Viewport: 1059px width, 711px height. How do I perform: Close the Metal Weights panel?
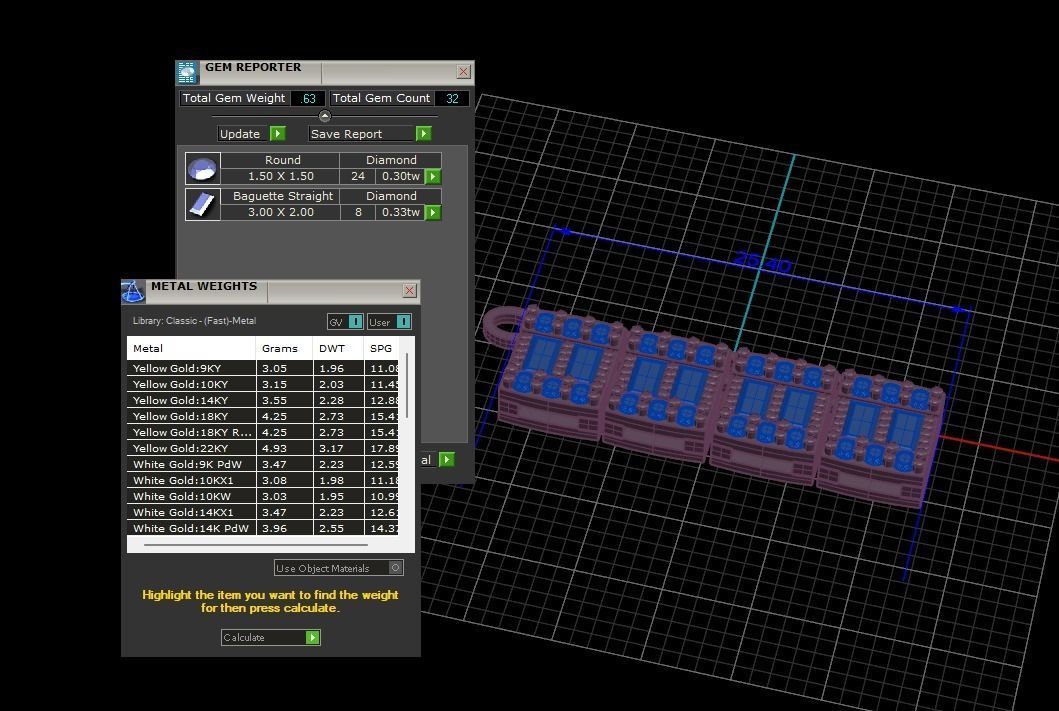point(409,290)
